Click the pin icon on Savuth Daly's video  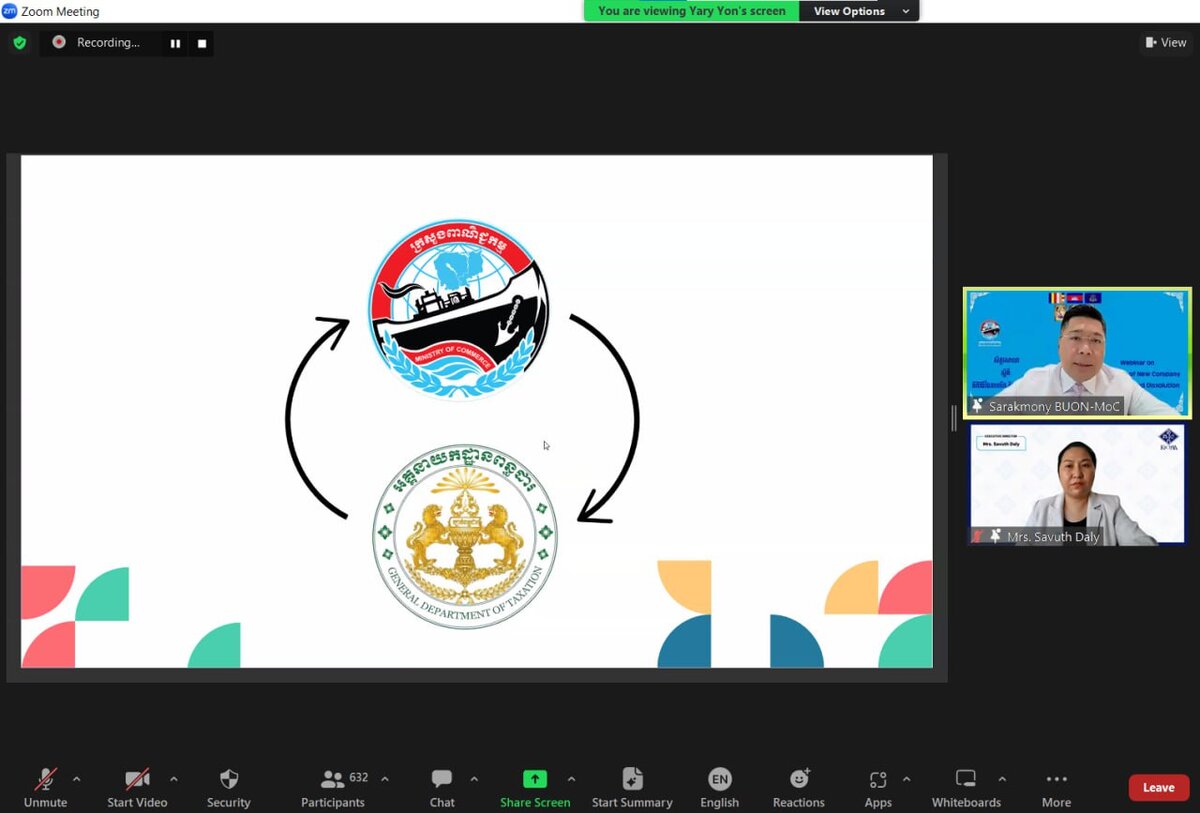coord(996,536)
